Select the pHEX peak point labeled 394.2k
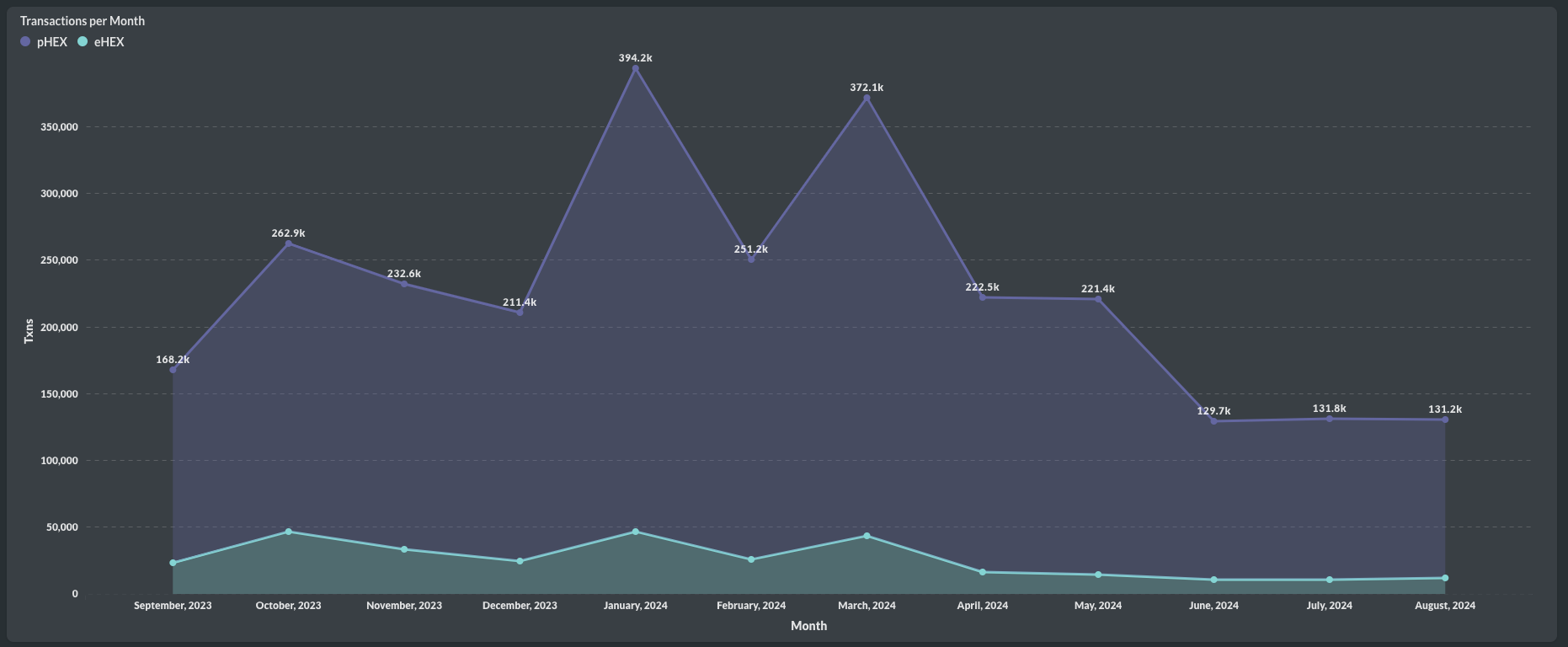This screenshot has width=1568, height=647. pos(636,68)
